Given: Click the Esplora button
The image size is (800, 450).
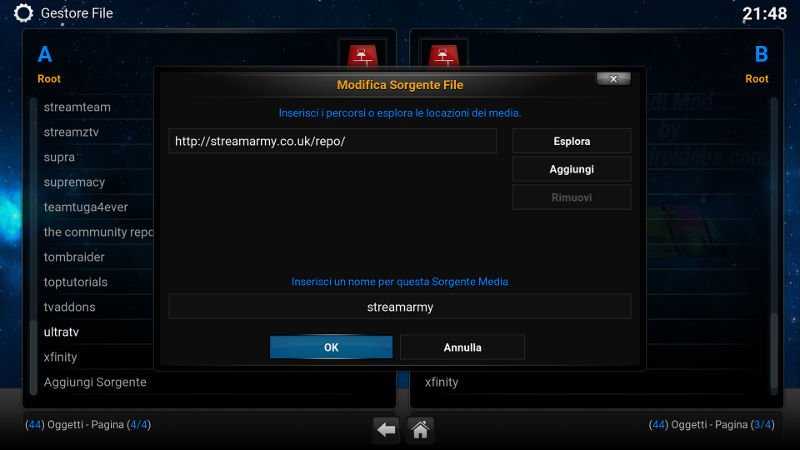Looking at the screenshot, I should point(571,141).
